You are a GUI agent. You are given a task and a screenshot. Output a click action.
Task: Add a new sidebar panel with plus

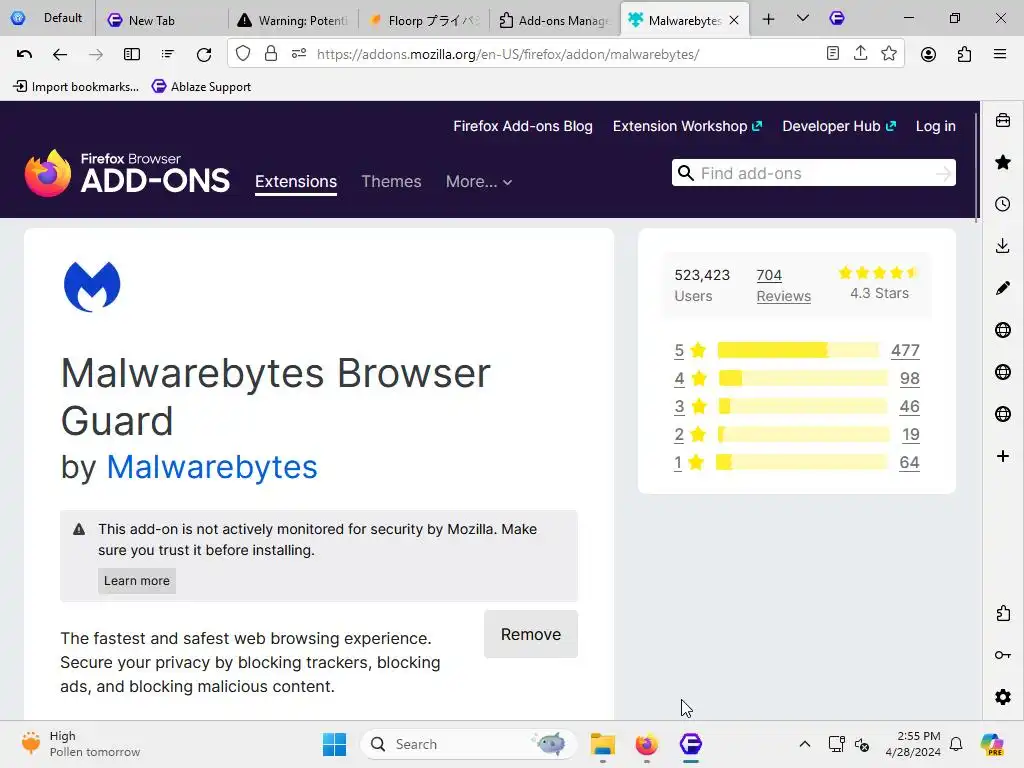coord(1003,456)
